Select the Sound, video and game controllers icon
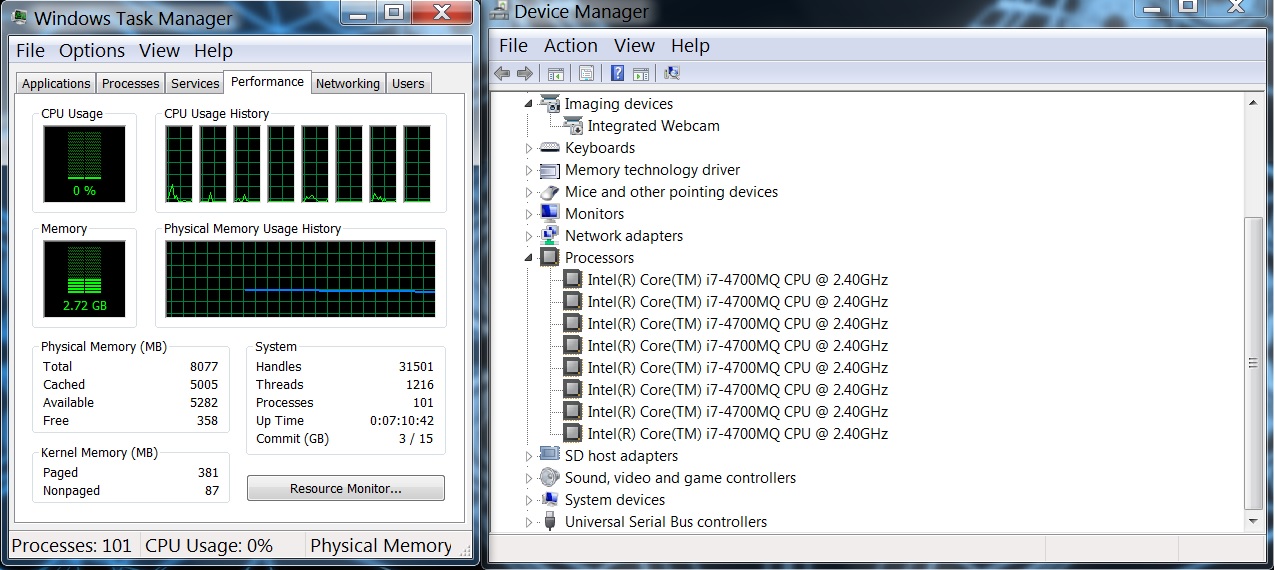The width and height of the screenshot is (1275, 570). click(550, 477)
